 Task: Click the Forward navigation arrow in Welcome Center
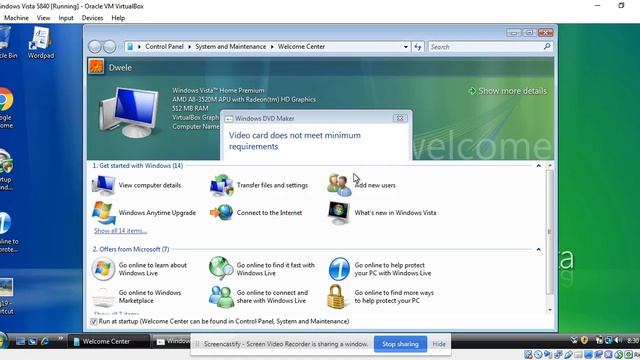pos(109,47)
